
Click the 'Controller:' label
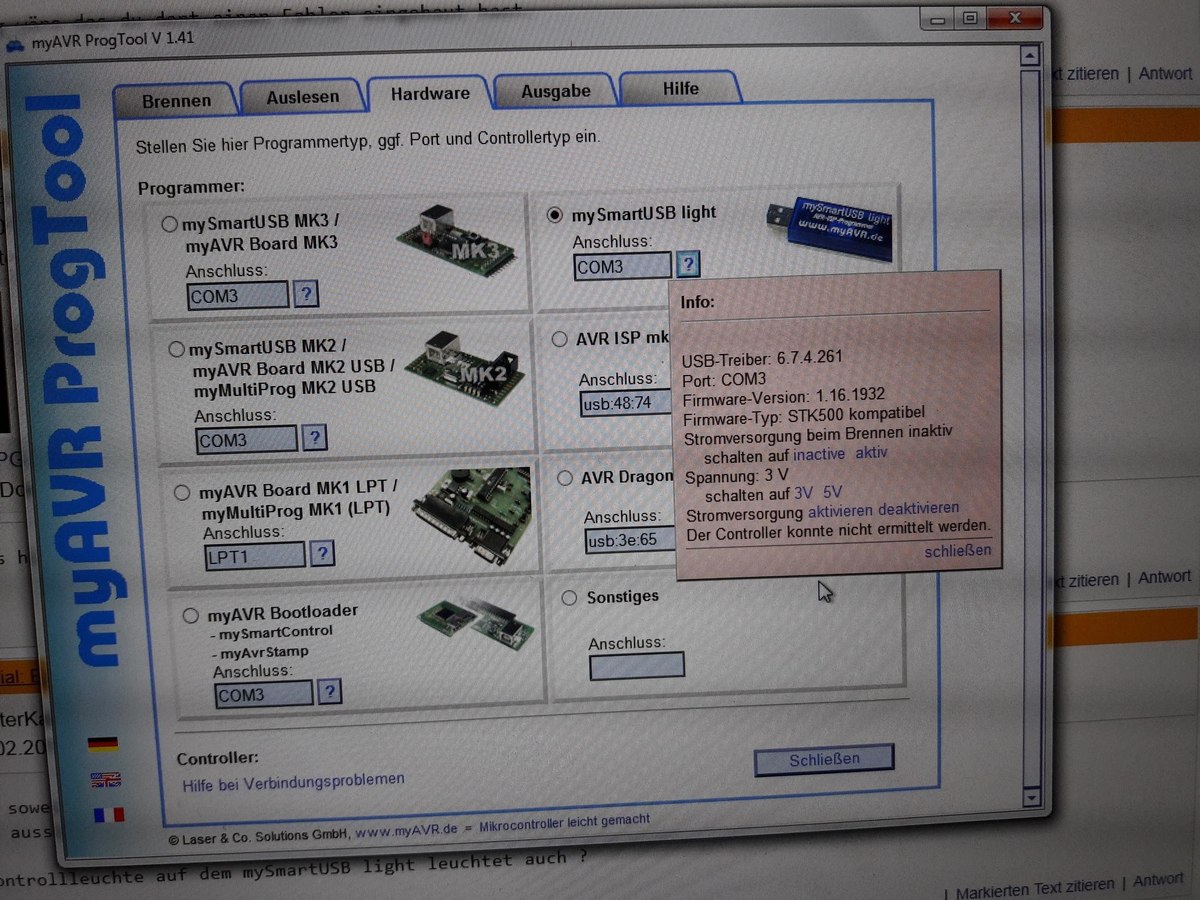[x=217, y=758]
